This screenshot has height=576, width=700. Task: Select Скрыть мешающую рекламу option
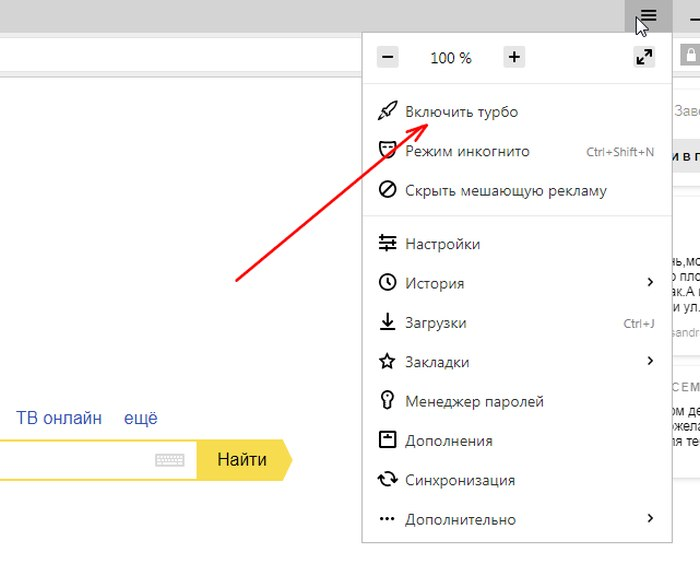click(x=505, y=191)
